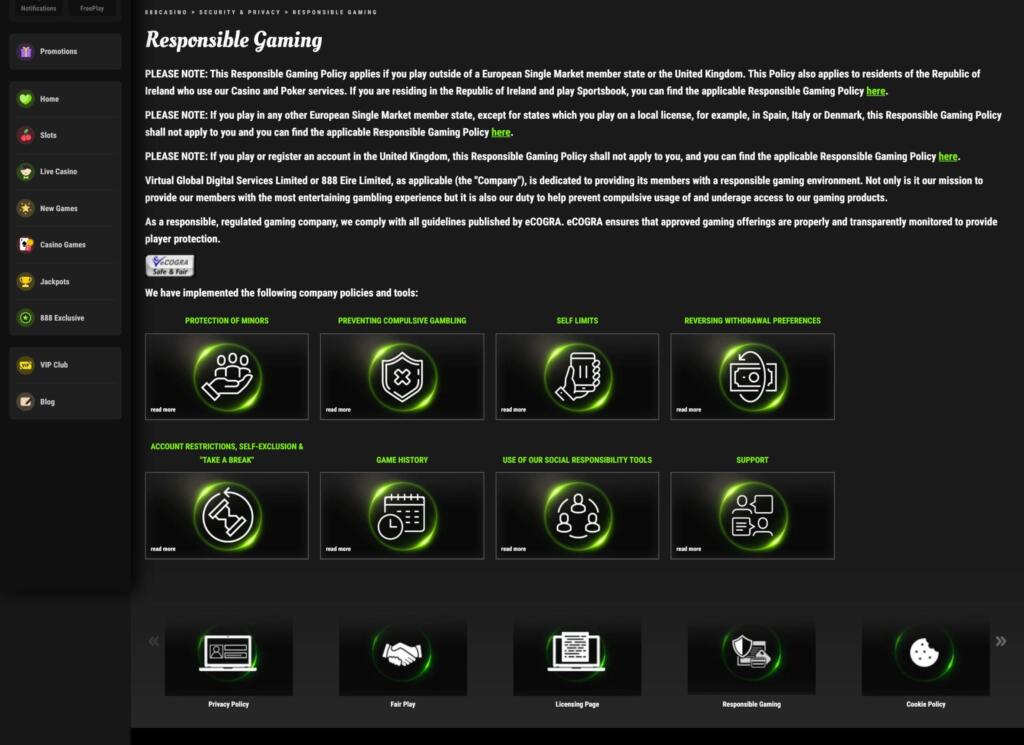Image resolution: width=1024 pixels, height=745 pixels.
Task: Open the Fair Play handshake thumbnail
Action: (x=403, y=655)
